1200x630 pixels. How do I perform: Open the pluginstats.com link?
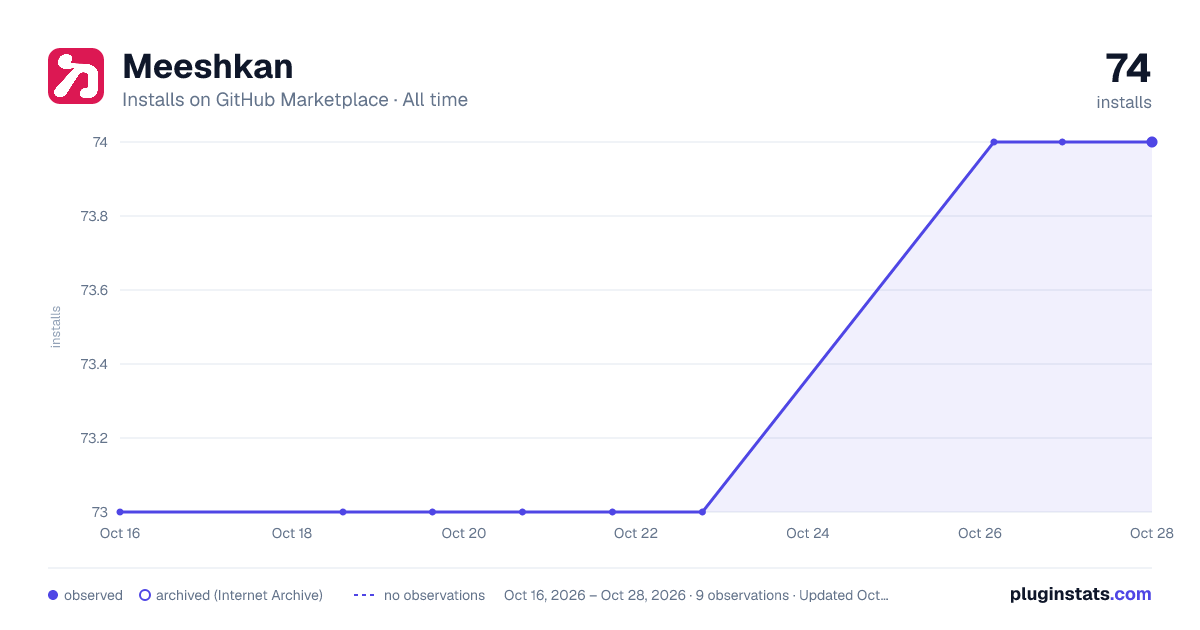click(x=1081, y=594)
